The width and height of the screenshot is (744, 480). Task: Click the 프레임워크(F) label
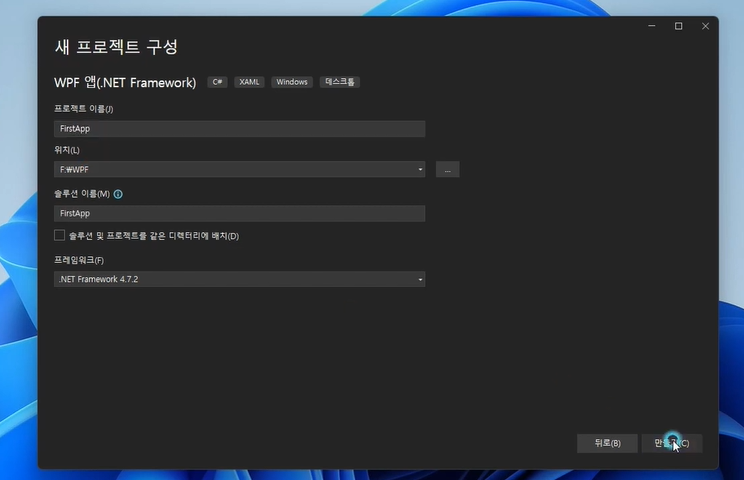[79, 260]
